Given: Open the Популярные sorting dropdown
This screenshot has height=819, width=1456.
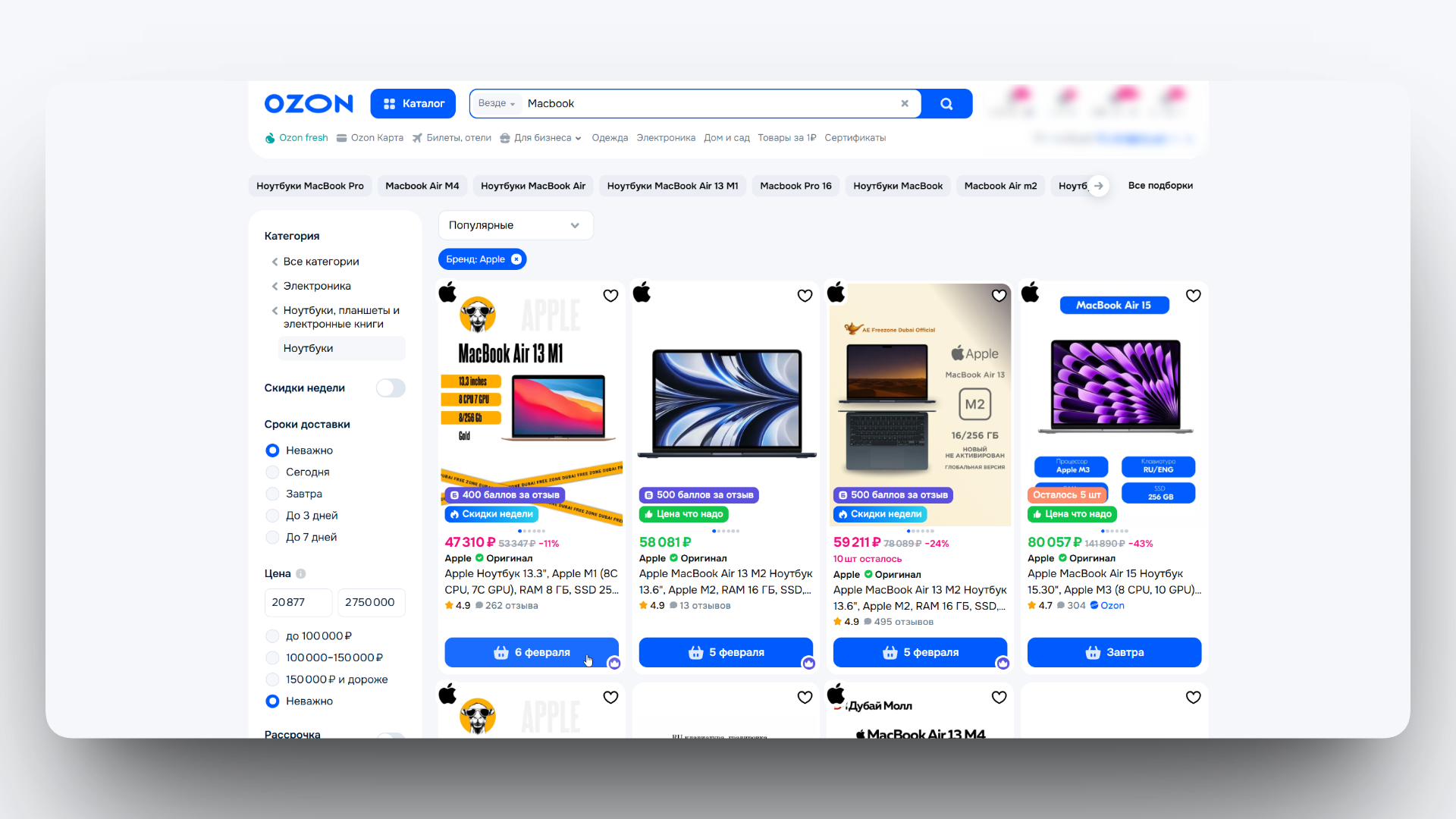Looking at the screenshot, I should pyautogui.click(x=515, y=224).
